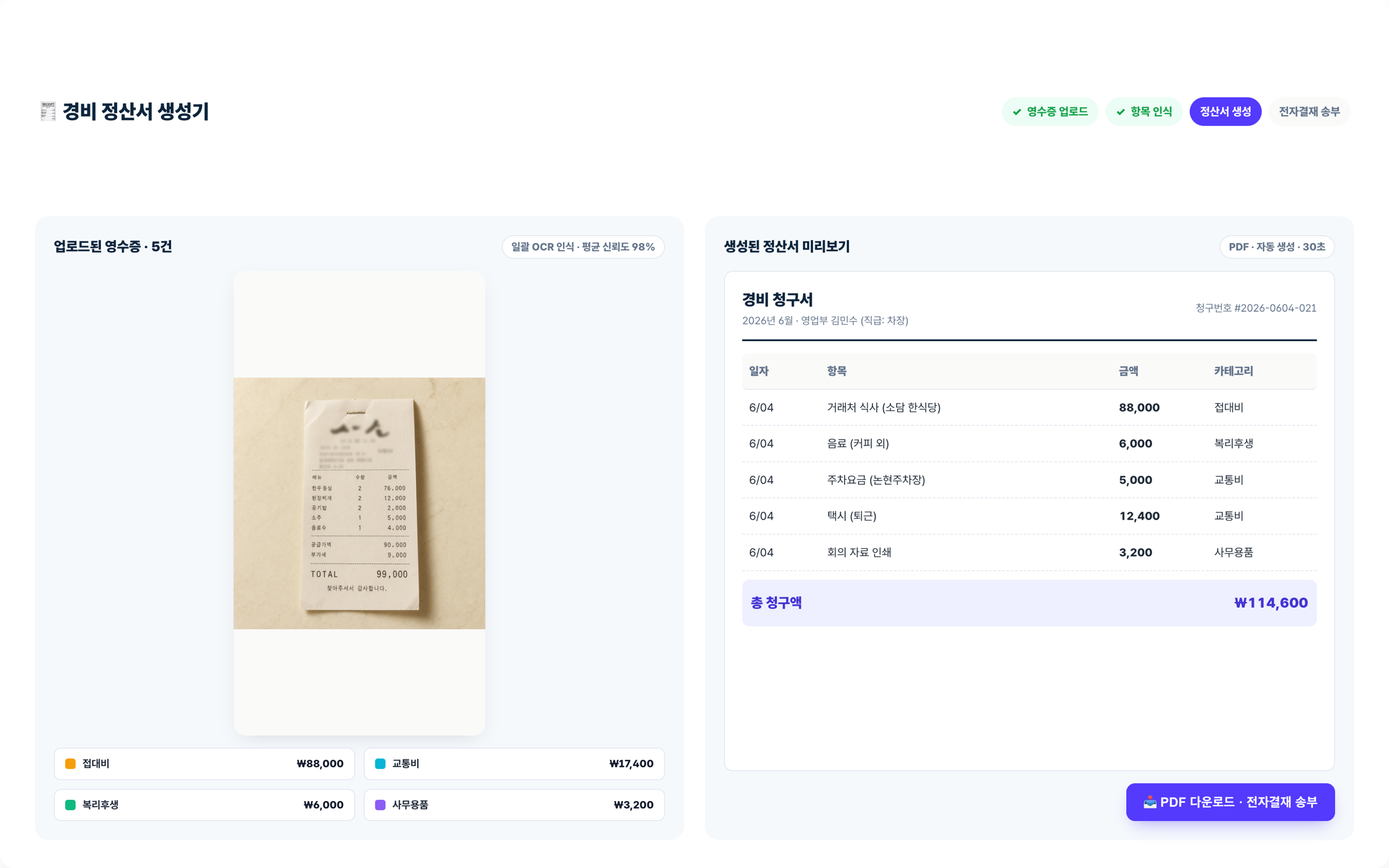Select the 택시 (퇴근) row item
Screen dimensions: 1389x868
tap(851, 516)
